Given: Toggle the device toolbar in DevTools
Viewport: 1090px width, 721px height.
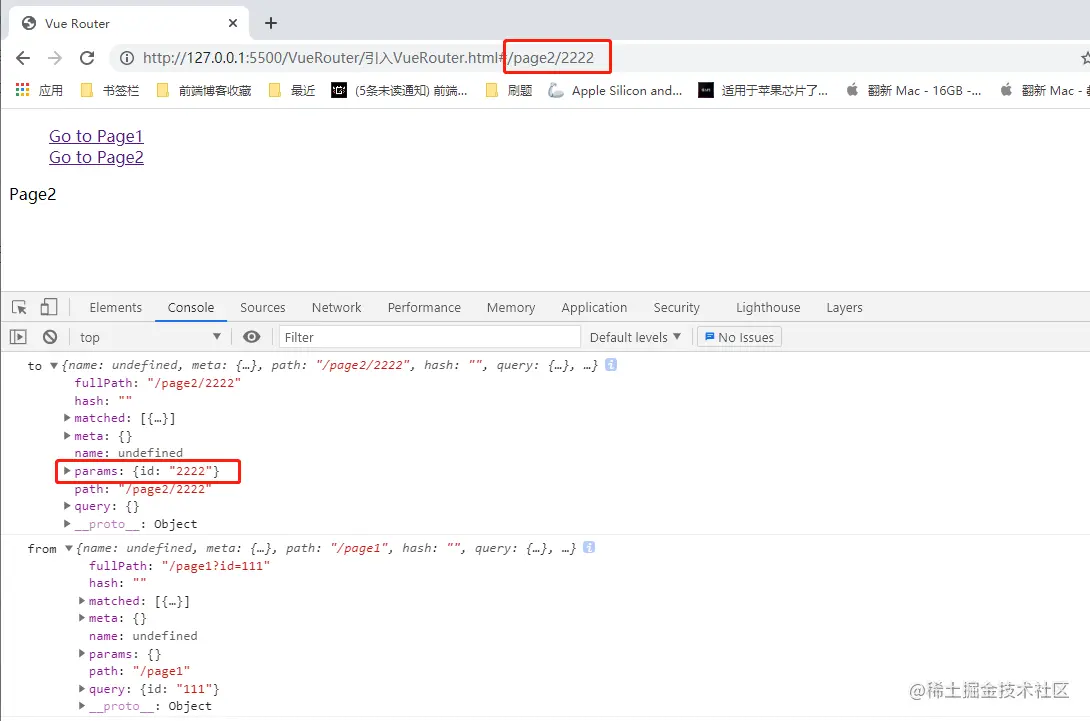Looking at the screenshot, I should click(x=49, y=307).
